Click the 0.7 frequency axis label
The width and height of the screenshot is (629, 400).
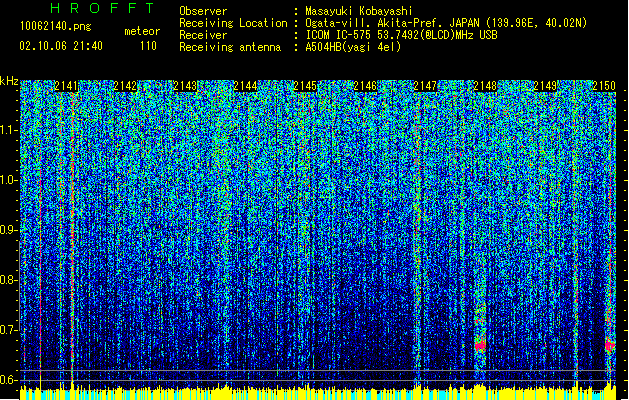9,330
